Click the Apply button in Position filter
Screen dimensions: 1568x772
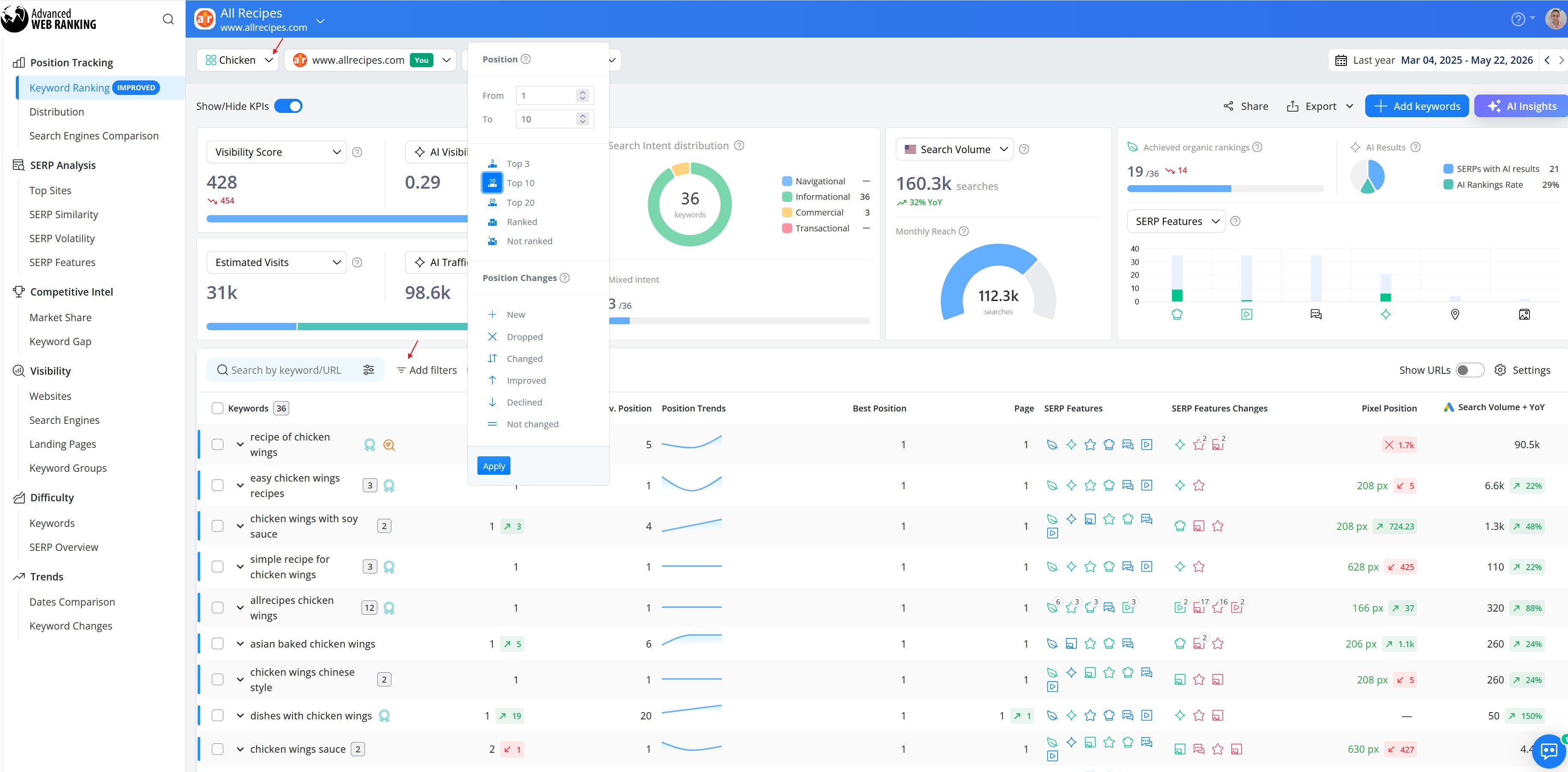[494, 466]
